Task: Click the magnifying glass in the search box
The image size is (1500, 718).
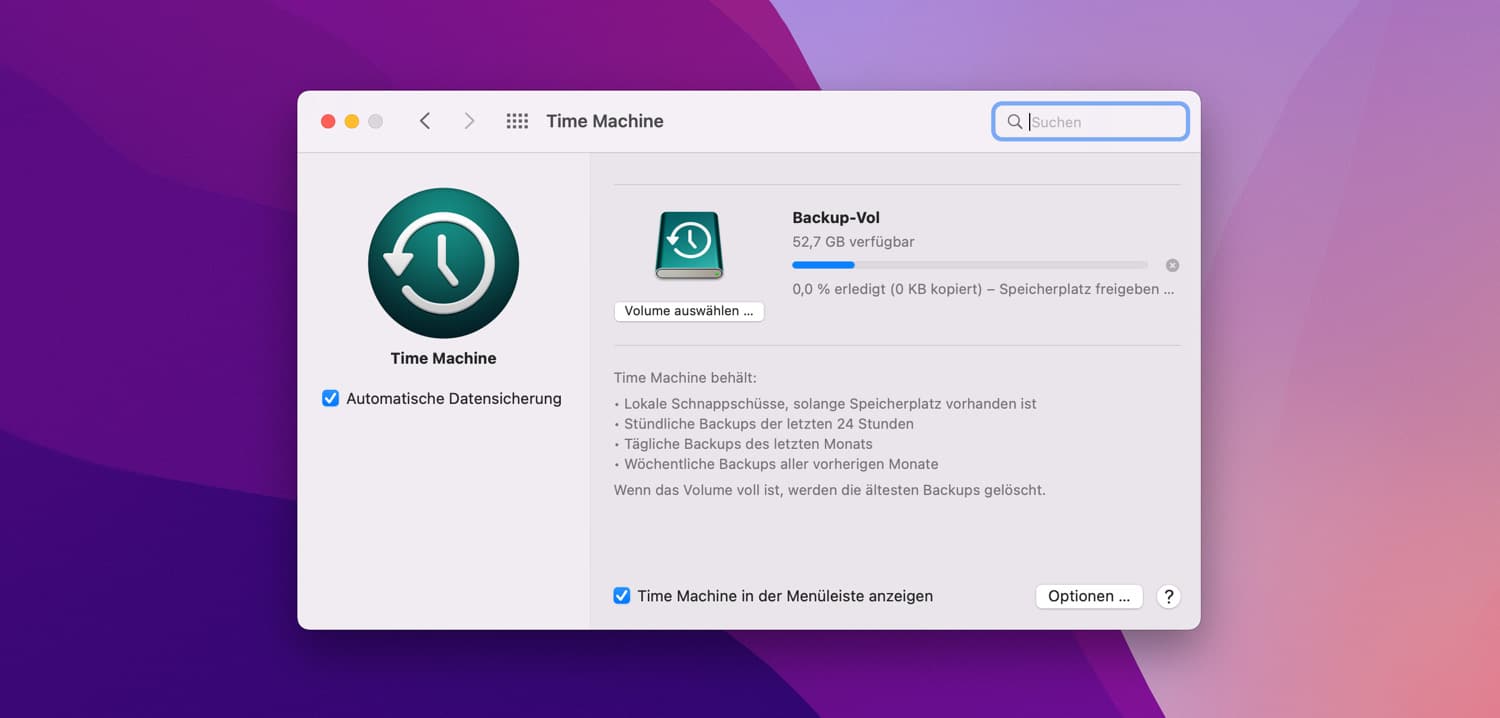Action: point(1014,122)
